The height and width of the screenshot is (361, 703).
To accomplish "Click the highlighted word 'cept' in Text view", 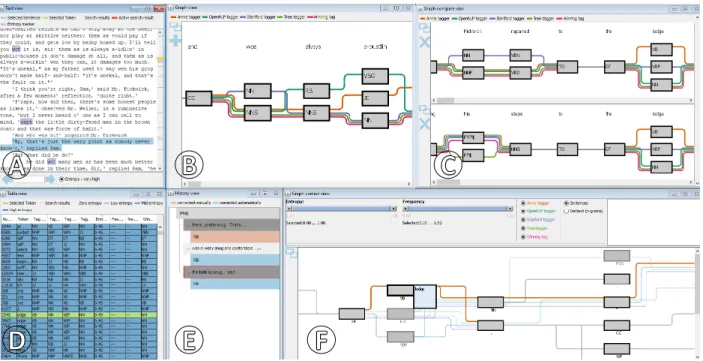I will (x=26, y=122).
